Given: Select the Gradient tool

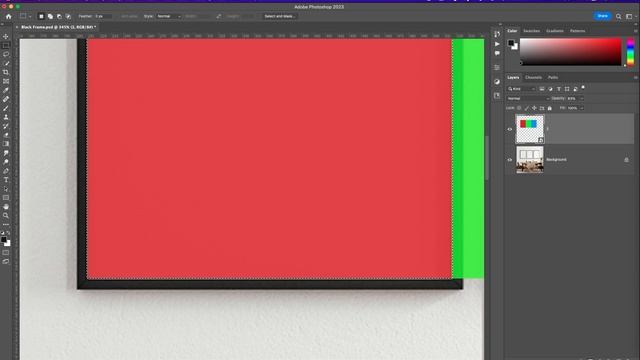Looking at the screenshot, I should tap(6, 144).
